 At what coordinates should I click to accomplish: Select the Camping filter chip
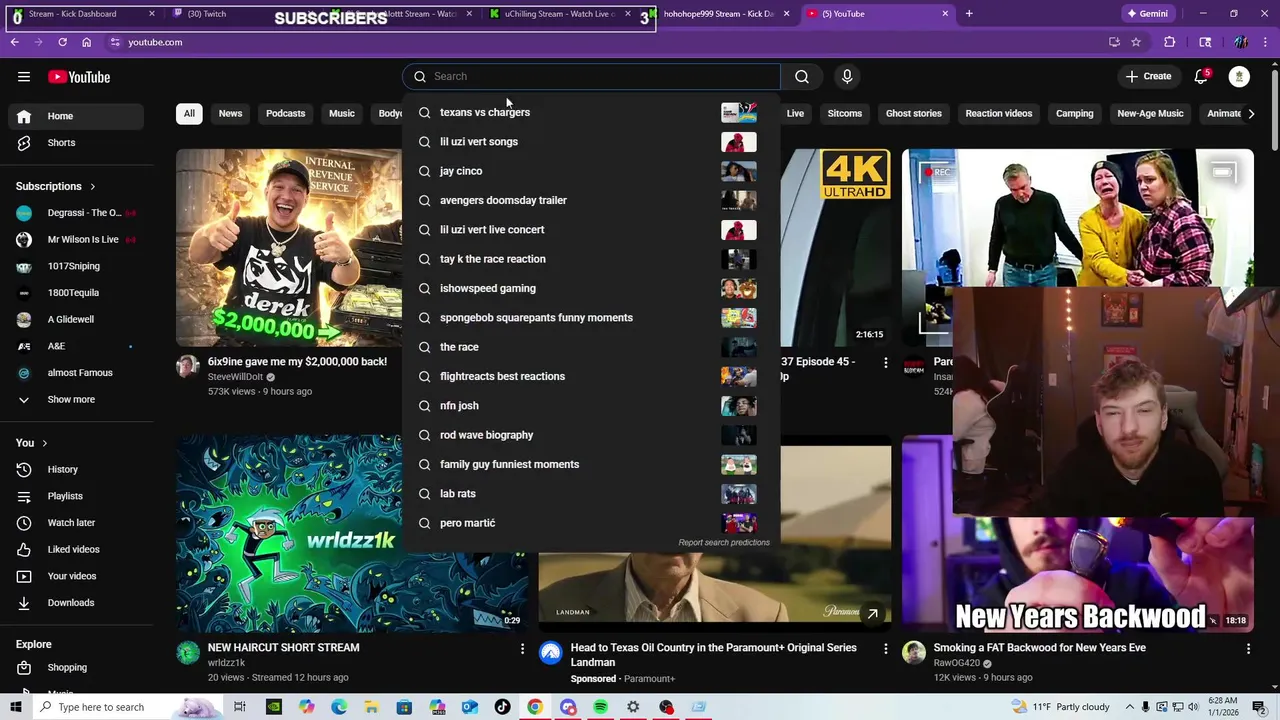point(1074,113)
